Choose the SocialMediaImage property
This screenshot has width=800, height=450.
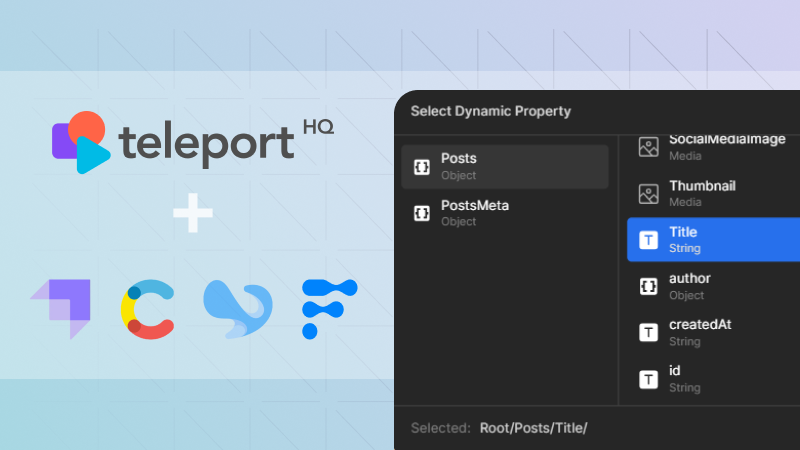tap(713, 147)
